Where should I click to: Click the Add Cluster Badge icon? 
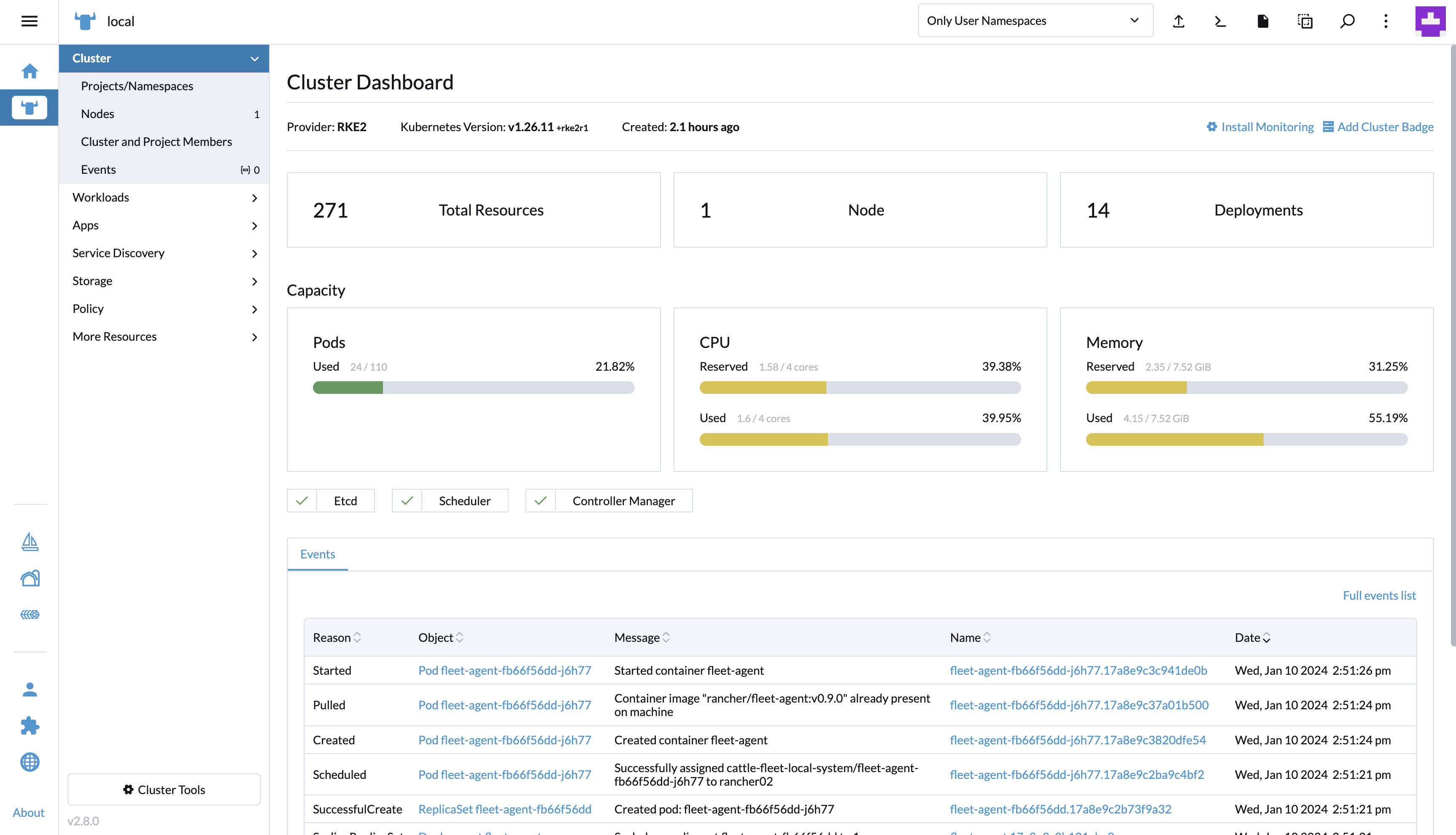(1328, 126)
